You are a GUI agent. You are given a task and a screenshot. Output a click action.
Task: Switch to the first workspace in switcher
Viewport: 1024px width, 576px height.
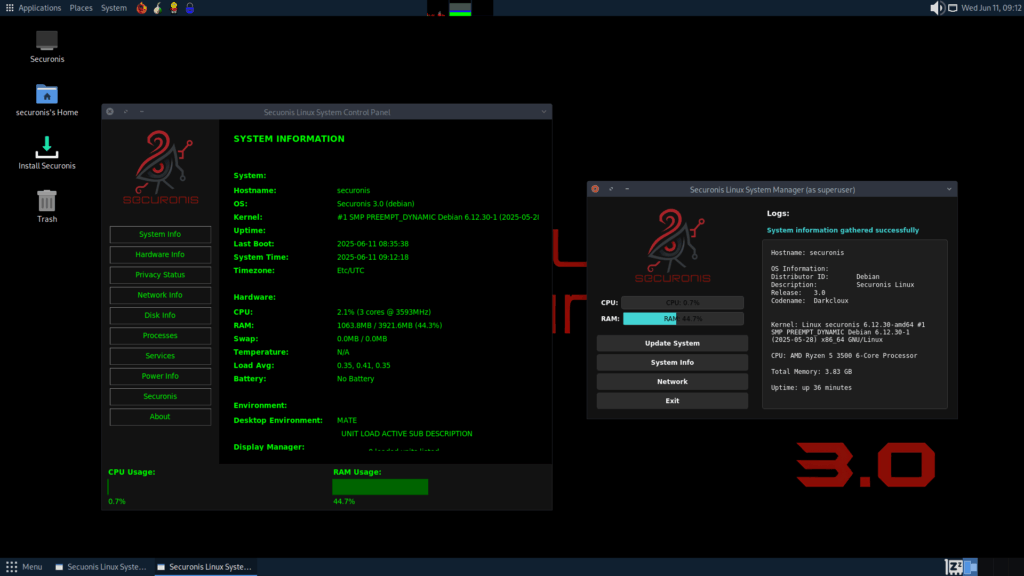point(970,567)
